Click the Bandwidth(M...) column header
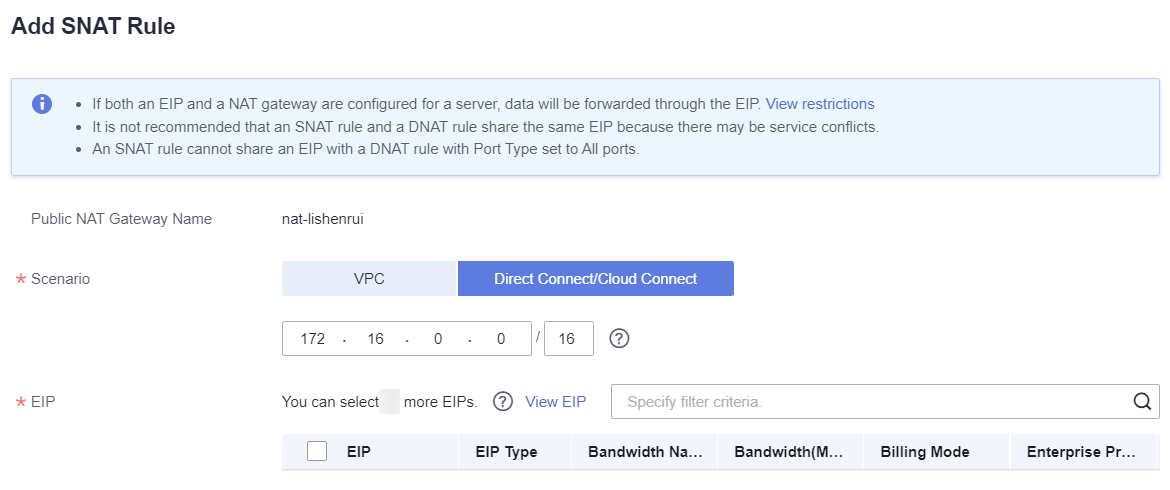The height and width of the screenshot is (490, 1170). pyautogui.click(x=789, y=452)
